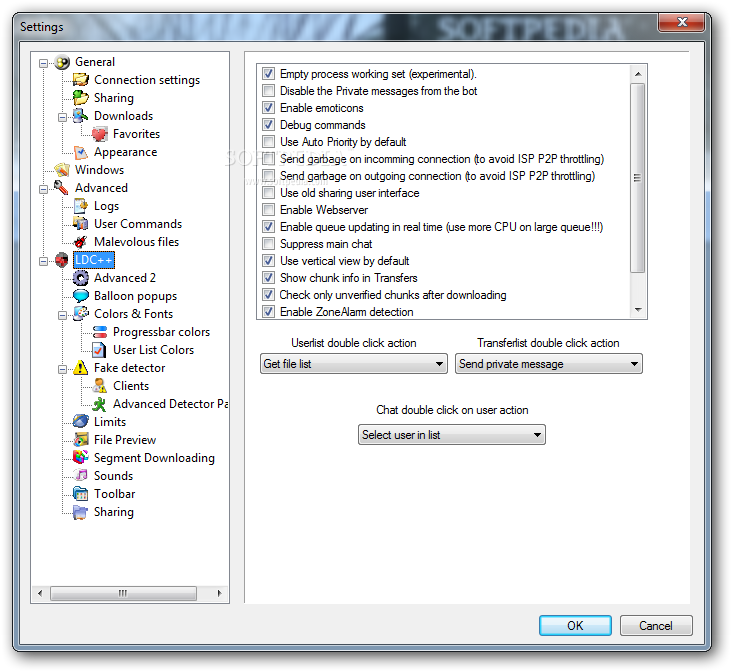Click the LDC++ node icon
This screenshot has width=732, height=672.
click(62, 260)
